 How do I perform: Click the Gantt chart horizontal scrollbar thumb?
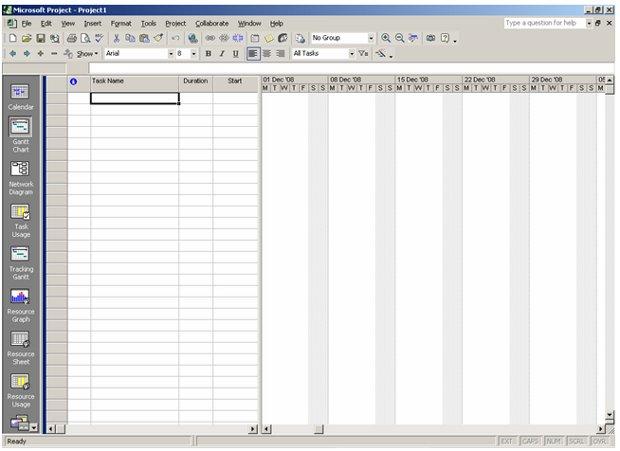(x=319, y=429)
